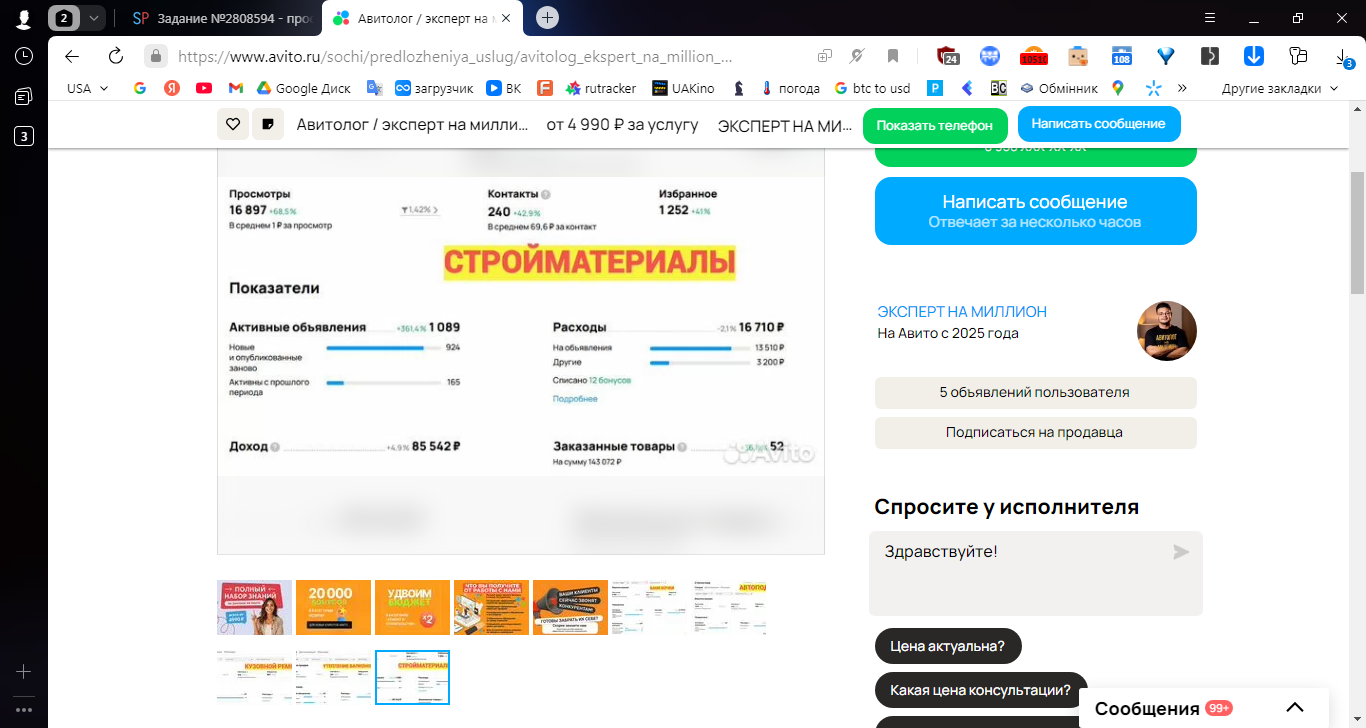Open the Yandex bookmark icon
Screen dimensions: 1366x728
(172, 88)
